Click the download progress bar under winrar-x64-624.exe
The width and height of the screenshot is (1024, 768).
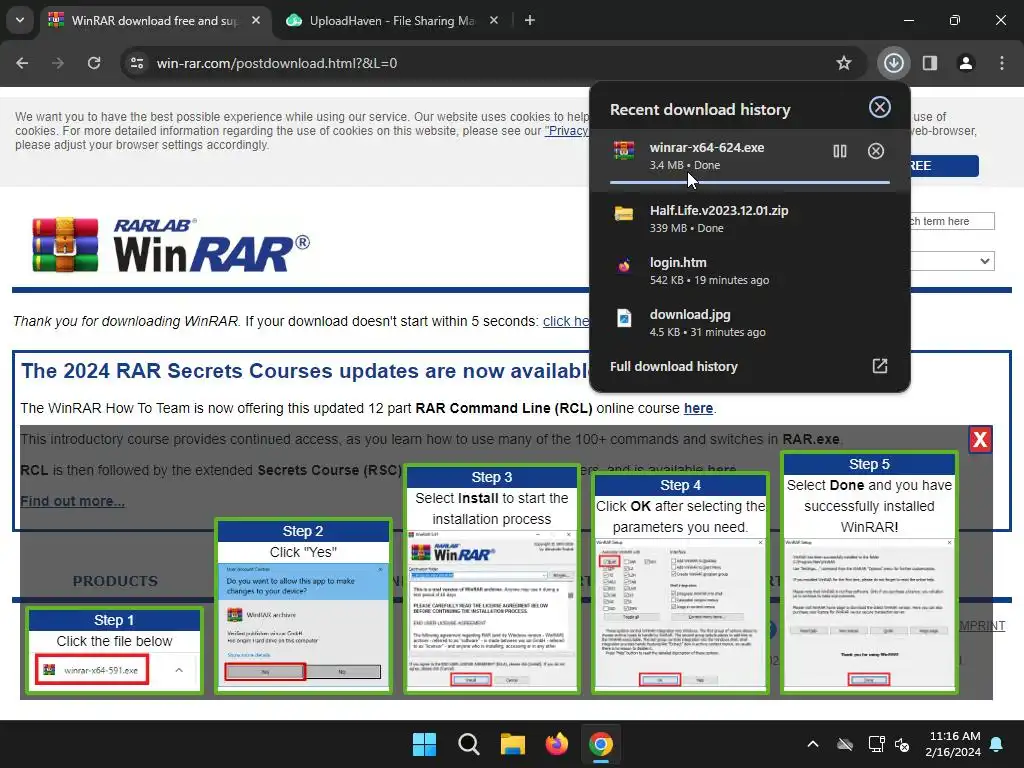pyautogui.click(x=750, y=182)
